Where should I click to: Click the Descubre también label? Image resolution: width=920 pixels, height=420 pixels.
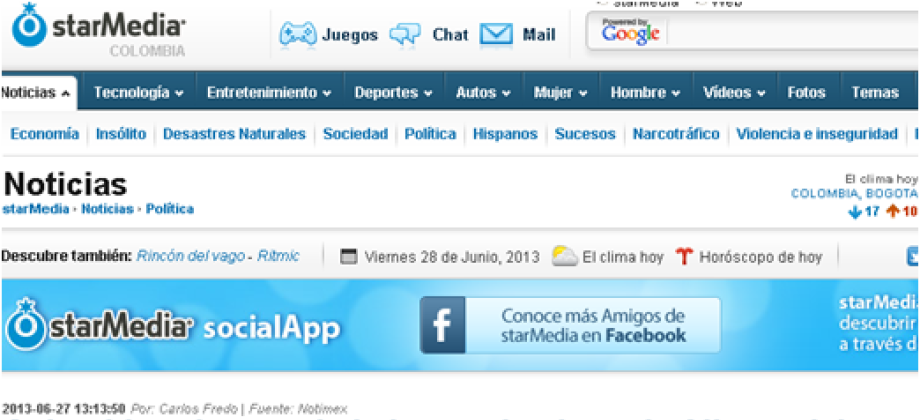pyautogui.click(x=67, y=257)
